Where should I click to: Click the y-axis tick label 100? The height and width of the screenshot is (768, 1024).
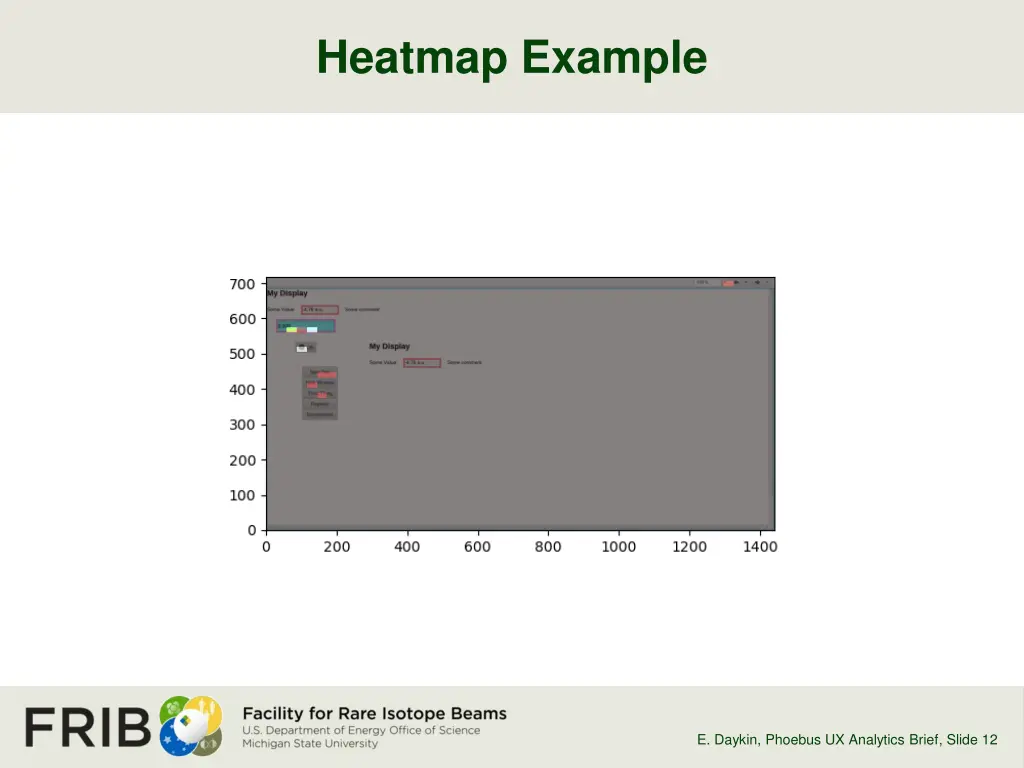click(242, 496)
